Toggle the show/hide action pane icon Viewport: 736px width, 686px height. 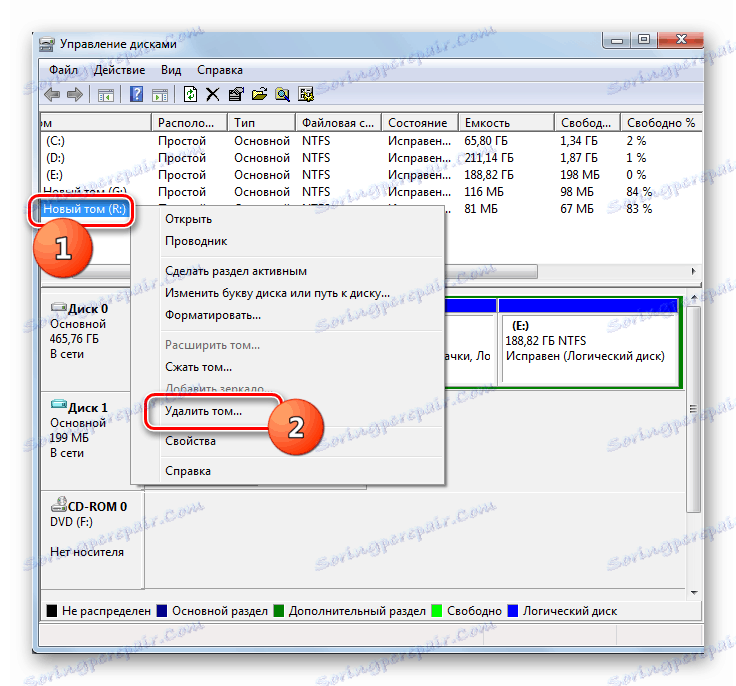pos(160,95)
